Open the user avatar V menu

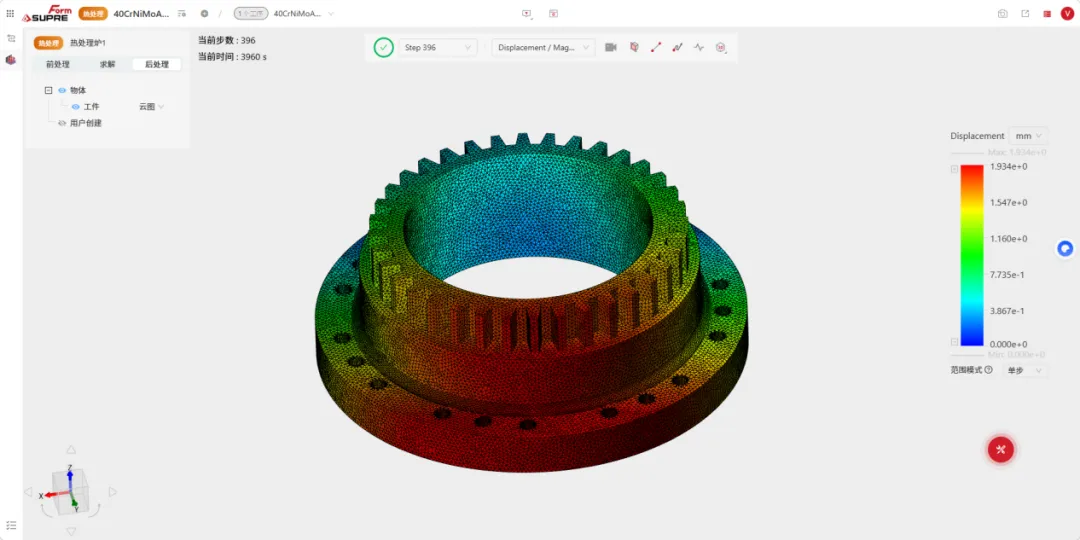1067,14
